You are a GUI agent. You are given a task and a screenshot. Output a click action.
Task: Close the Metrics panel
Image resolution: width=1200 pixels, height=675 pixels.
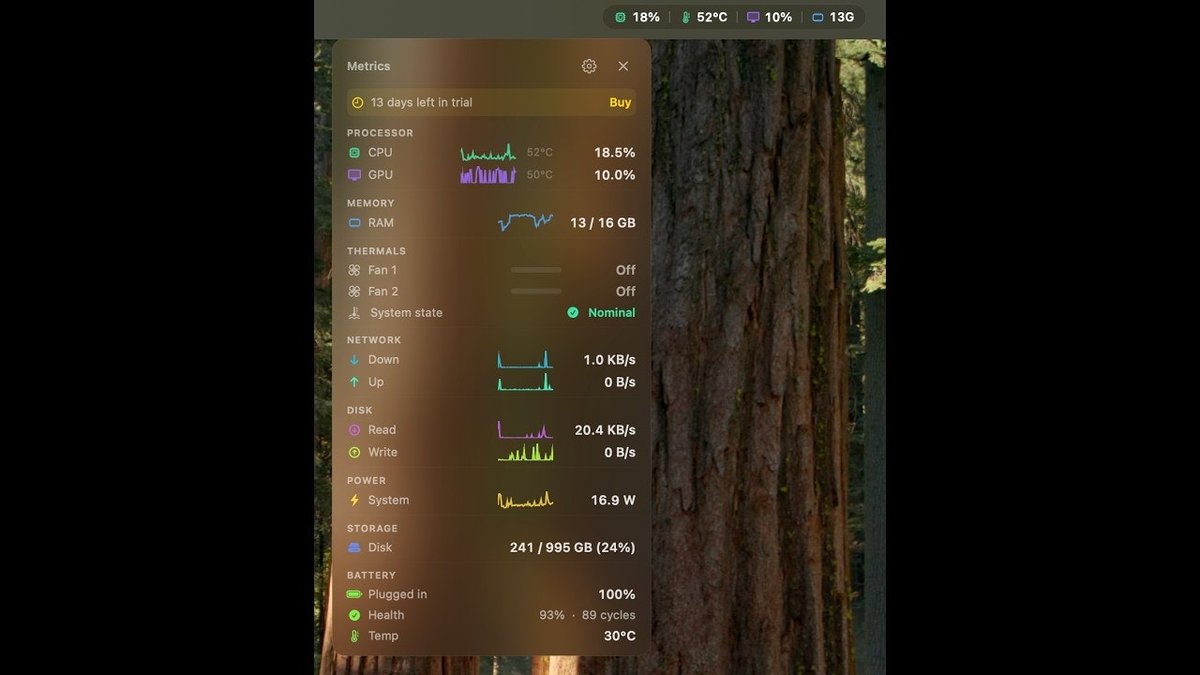tap(623, 66)
